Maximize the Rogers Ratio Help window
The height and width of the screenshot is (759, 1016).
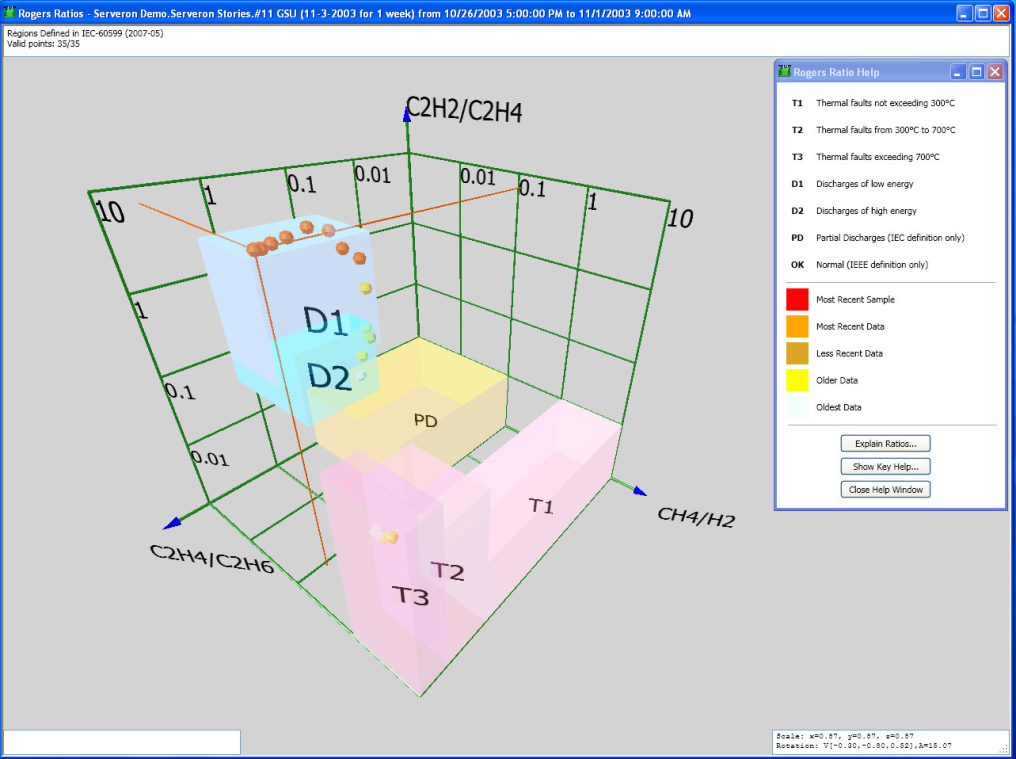coord(976,72)
